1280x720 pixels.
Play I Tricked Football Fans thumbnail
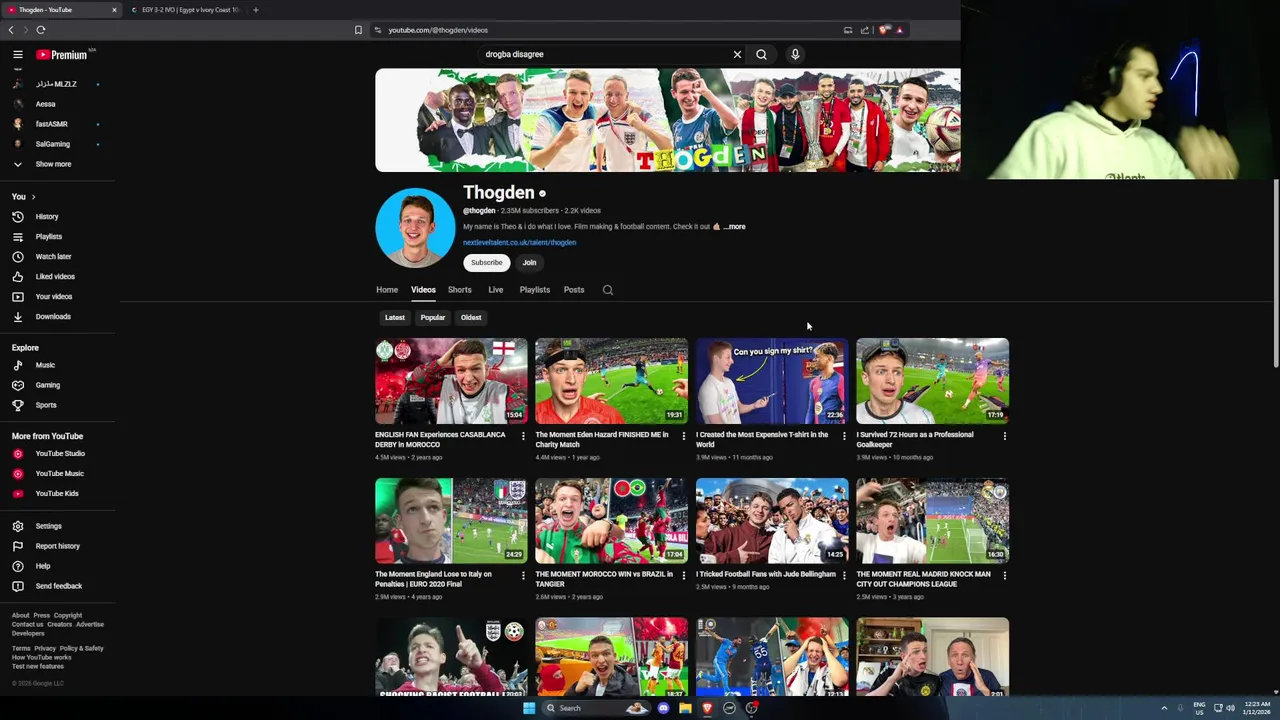[x=772, y=521]
